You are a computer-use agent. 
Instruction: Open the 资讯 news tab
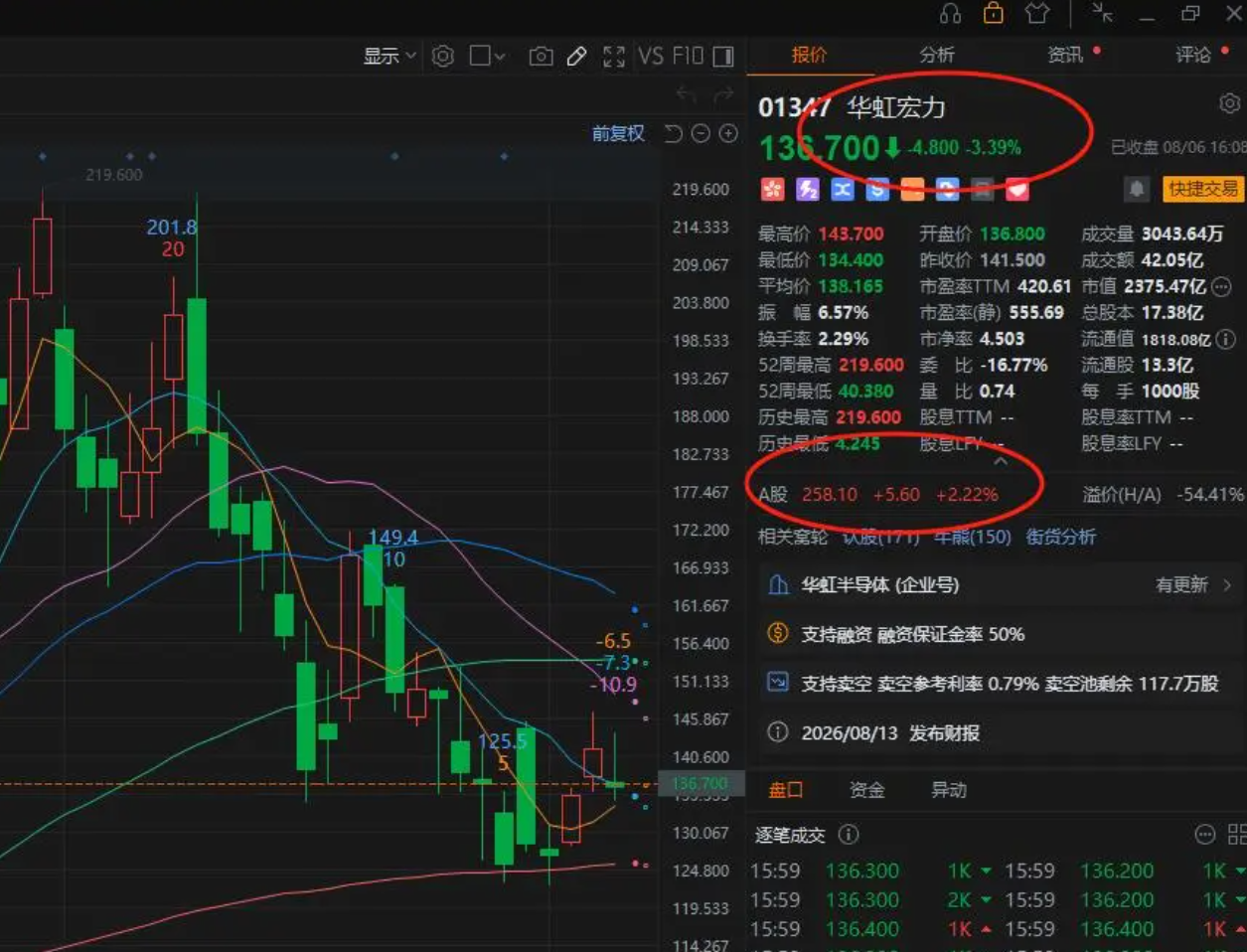(1065, 55)
